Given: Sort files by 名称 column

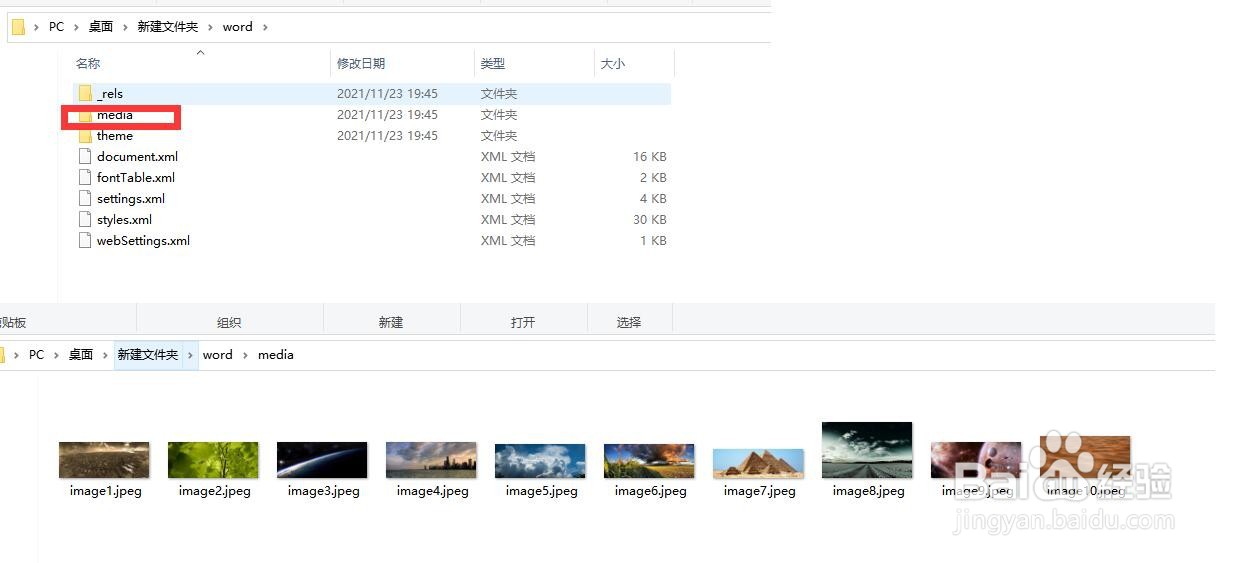Looking at the screenshot, I should coord(88,63).
